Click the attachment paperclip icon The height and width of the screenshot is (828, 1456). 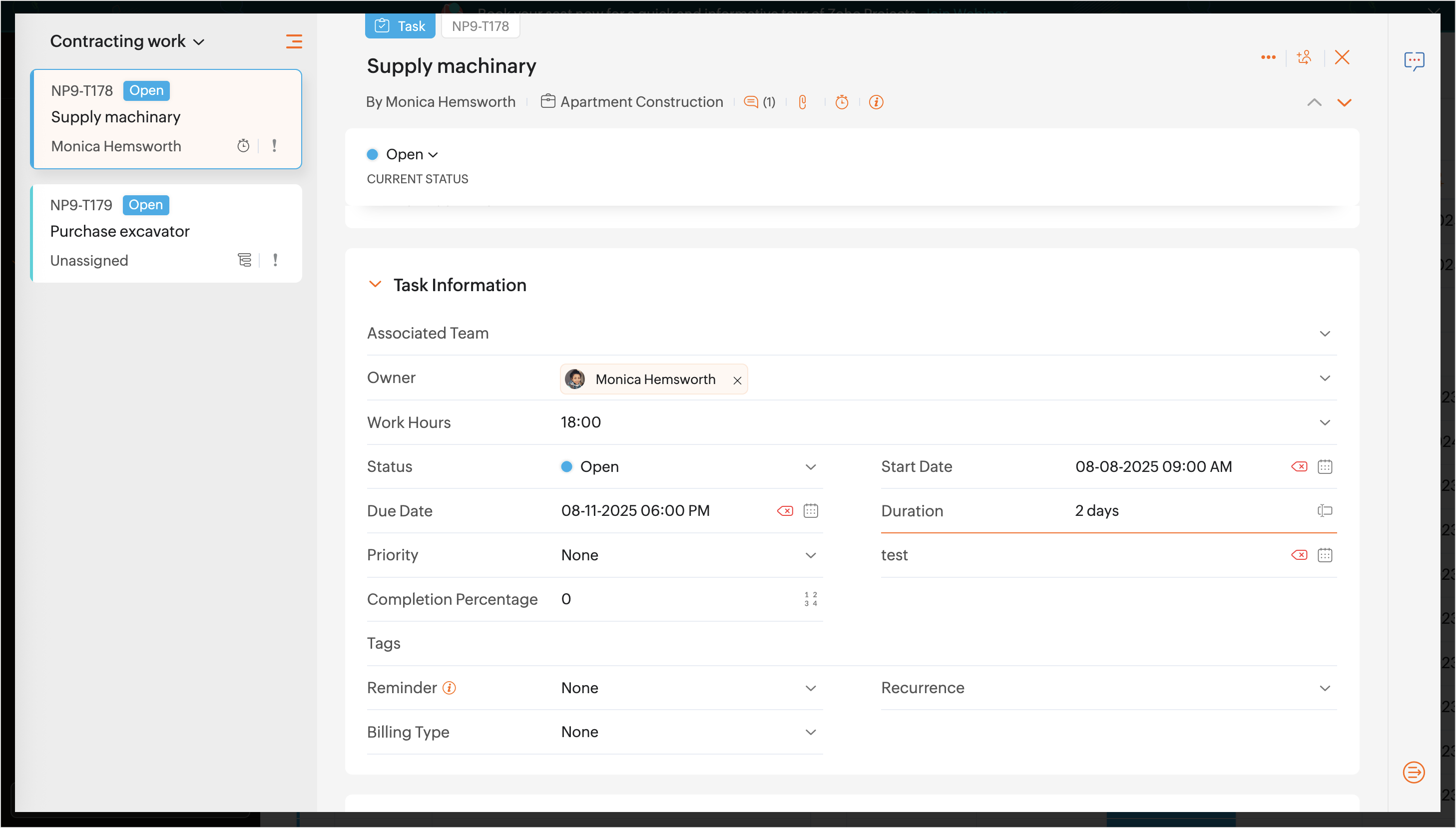click(x=803, y=102)
